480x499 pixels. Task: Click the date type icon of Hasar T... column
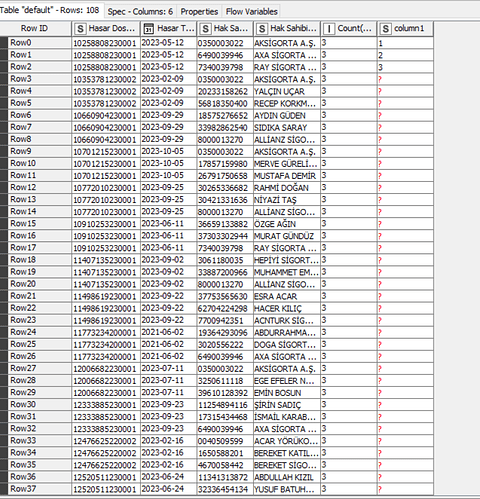click(148, 29)
